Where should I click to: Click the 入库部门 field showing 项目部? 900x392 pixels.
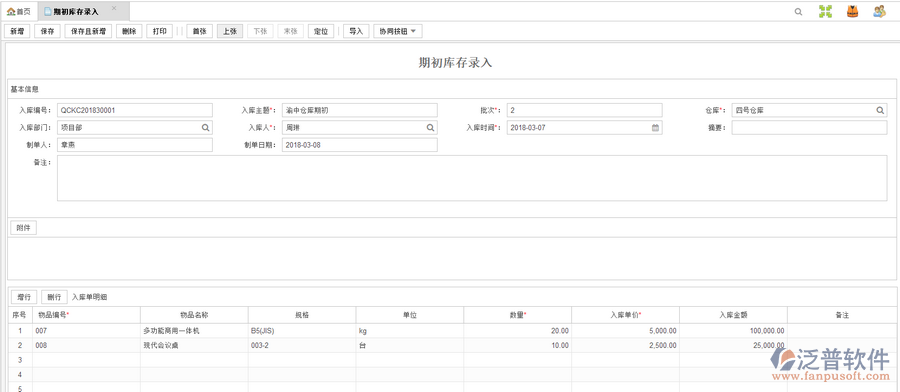click(x=135, y=128)
